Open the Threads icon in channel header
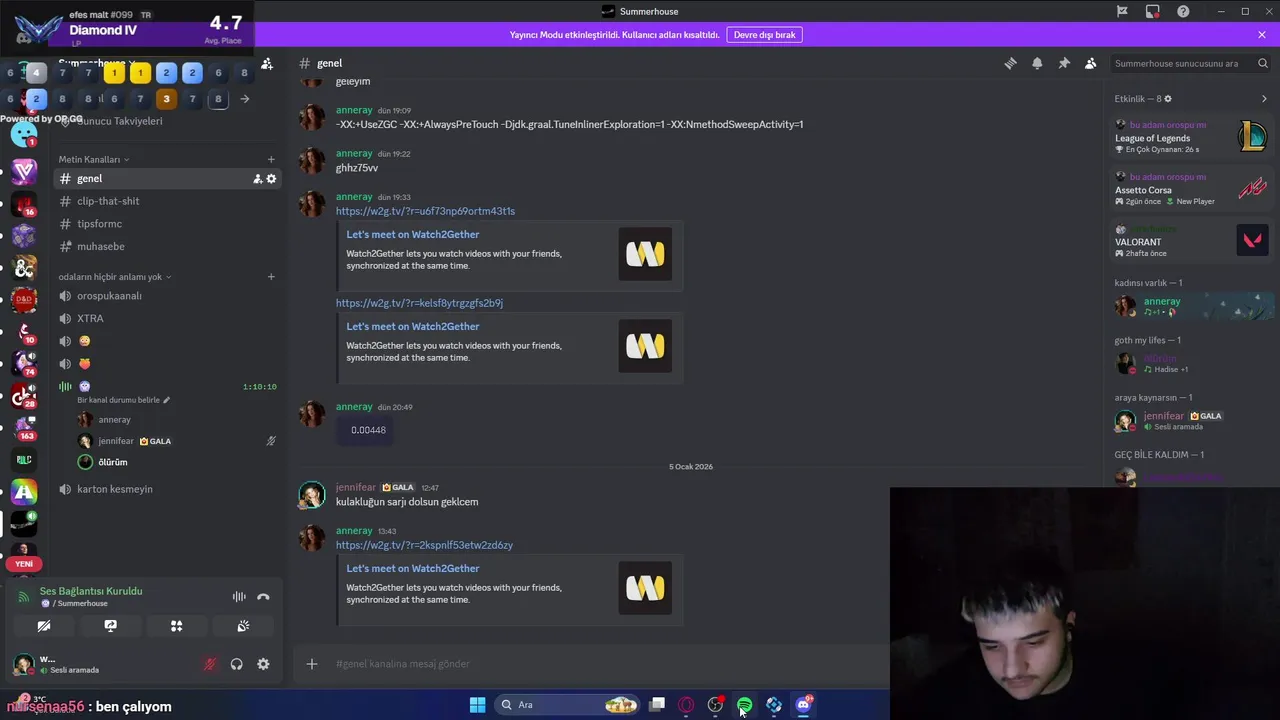1280x720 pixels. click(1010, 63)
